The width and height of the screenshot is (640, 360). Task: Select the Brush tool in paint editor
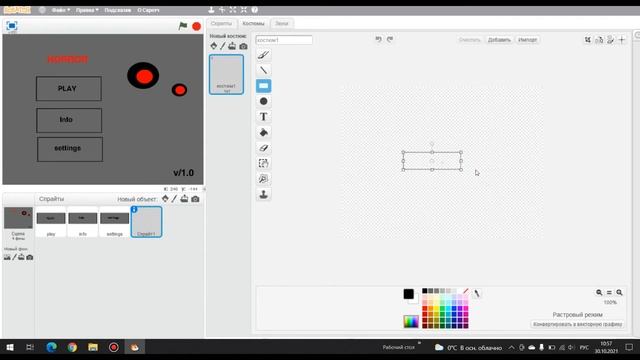click(263, 55)
